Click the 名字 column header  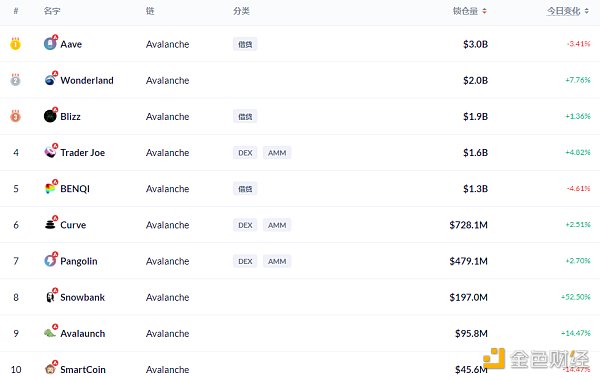(x=52, y=11)
